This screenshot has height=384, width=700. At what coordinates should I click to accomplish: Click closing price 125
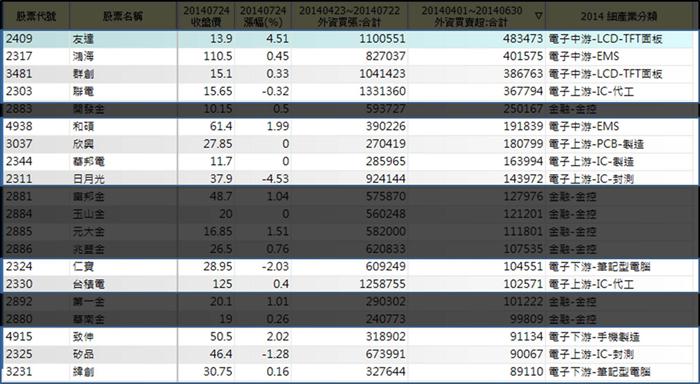point(222,284)
